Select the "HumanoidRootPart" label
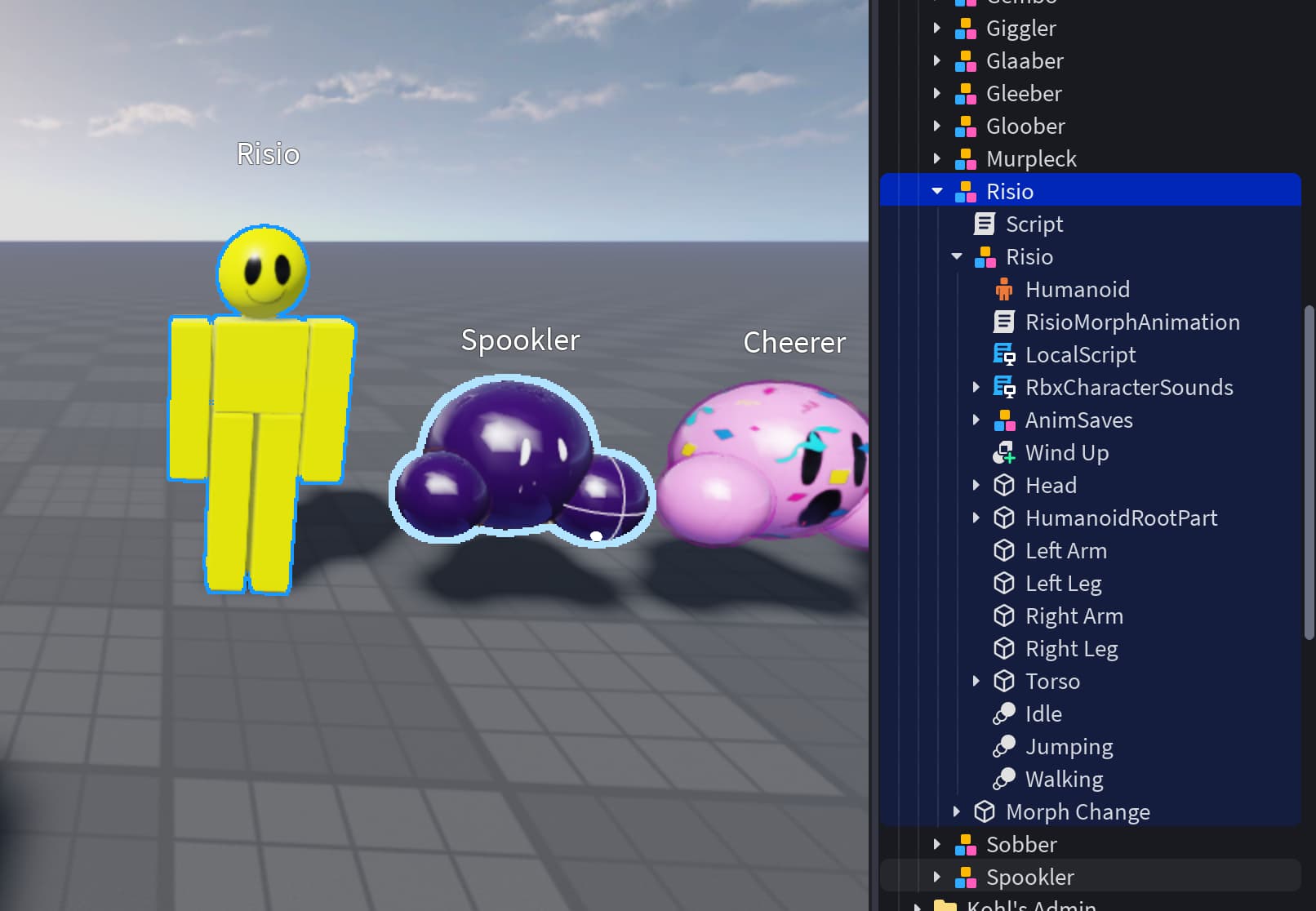The height and width of the screenshot is (911, 1316). 1121,518
